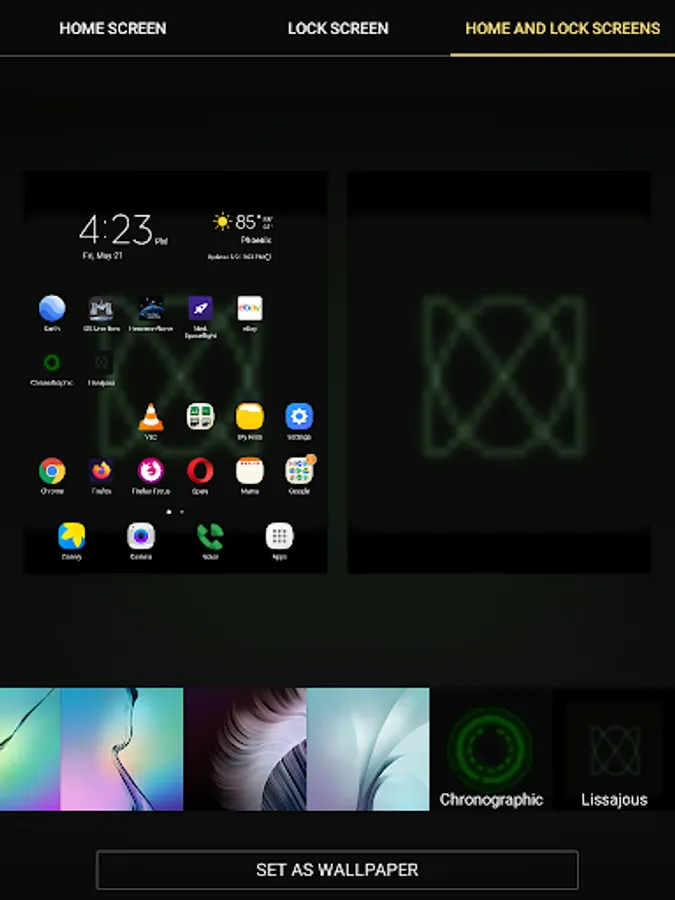Tap the folder of four apps beside VLC

(200, 417)
